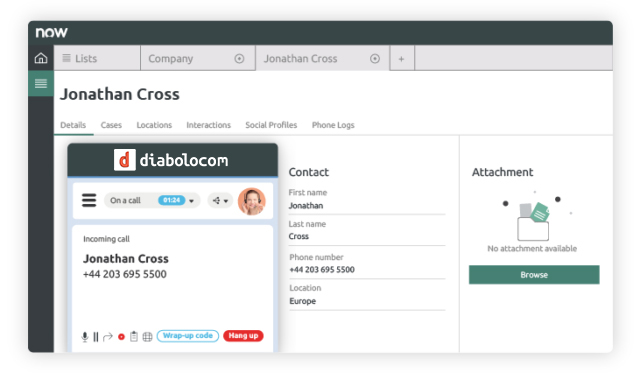Click the 01:24 call timer badge
This screenshot has height=373, width=640.
(171, 200)
